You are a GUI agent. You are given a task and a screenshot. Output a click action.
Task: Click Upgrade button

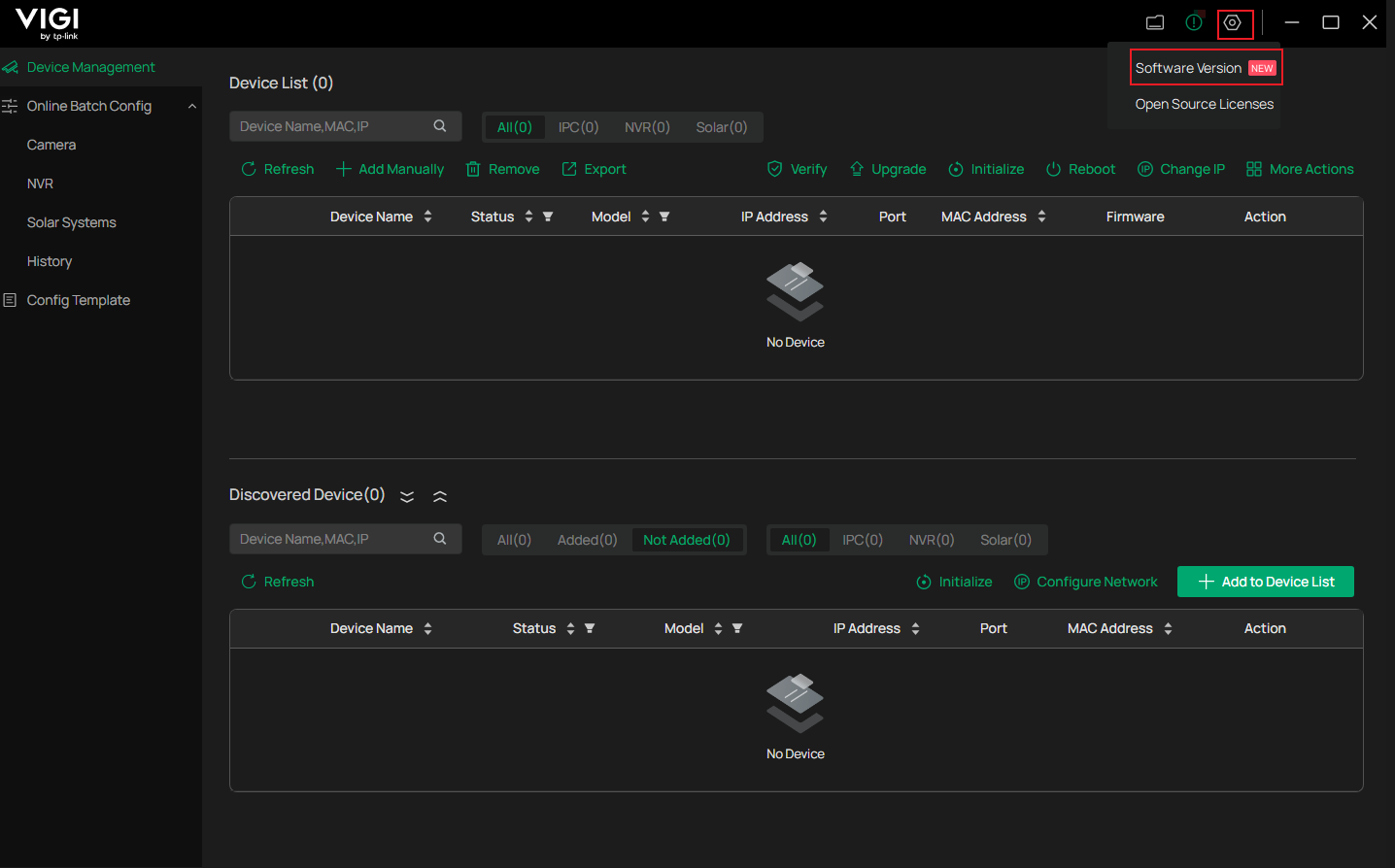(x=887, y=169)
